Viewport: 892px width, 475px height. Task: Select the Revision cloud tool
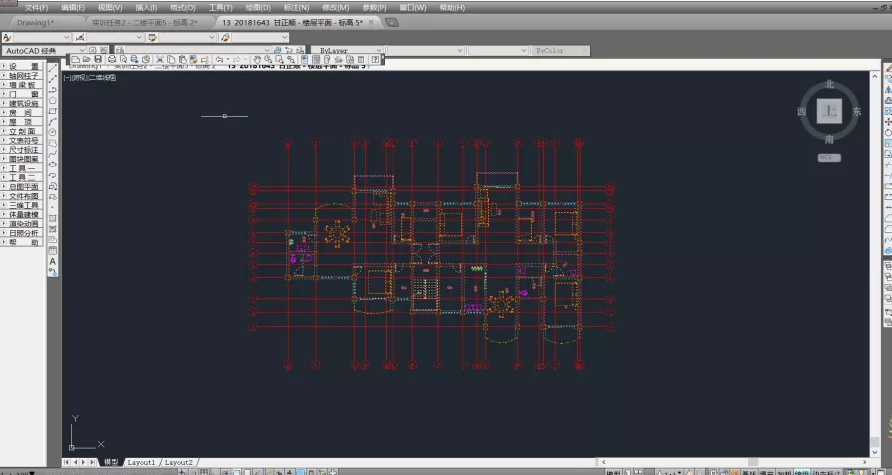52,143
